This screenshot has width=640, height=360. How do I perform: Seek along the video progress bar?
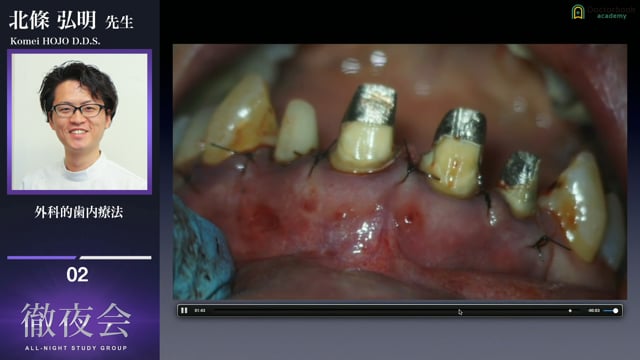coord(397,311)
